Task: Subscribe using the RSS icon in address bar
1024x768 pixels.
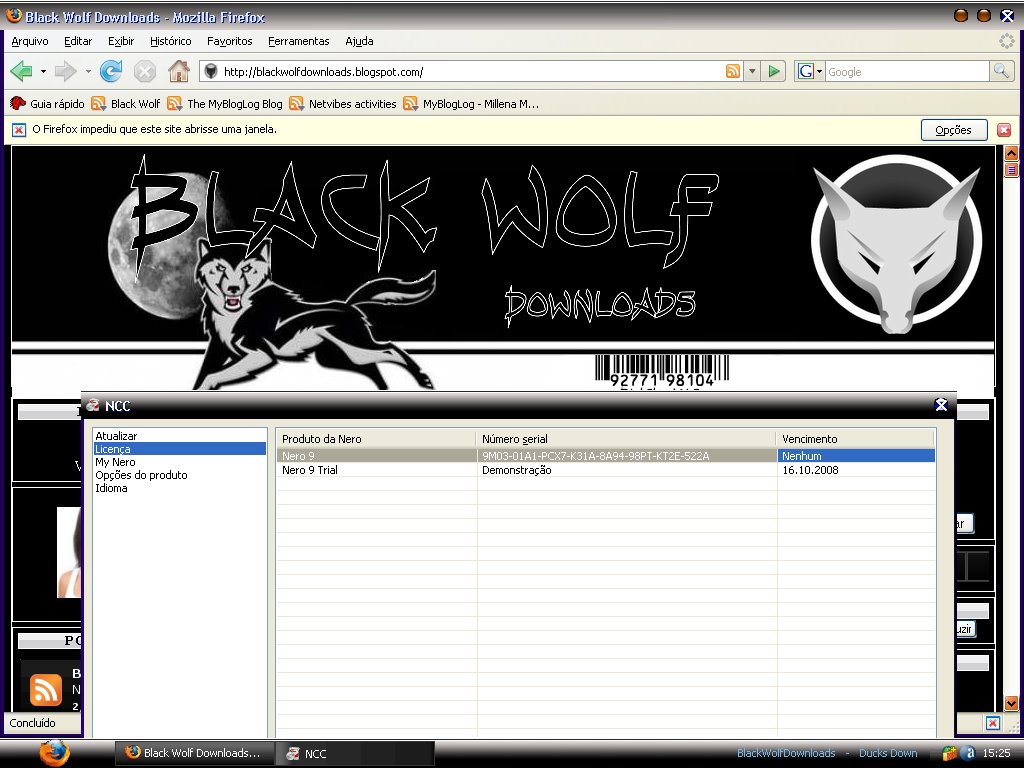Action: [x=733, y=71]
